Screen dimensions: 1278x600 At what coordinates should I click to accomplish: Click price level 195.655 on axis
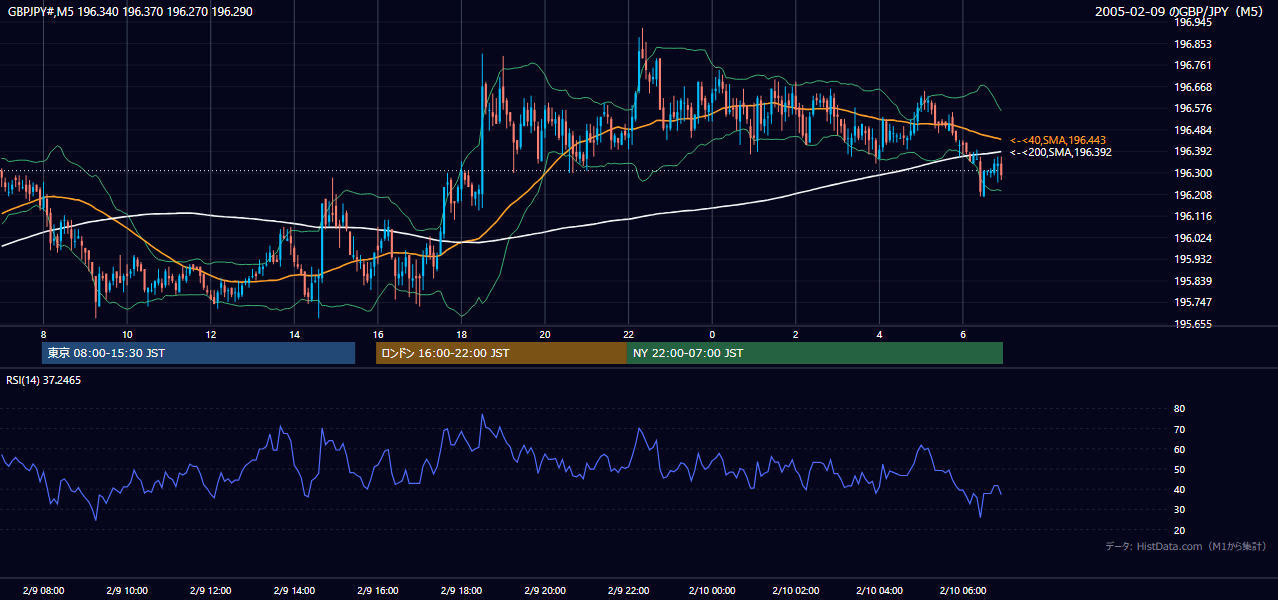1192,324
